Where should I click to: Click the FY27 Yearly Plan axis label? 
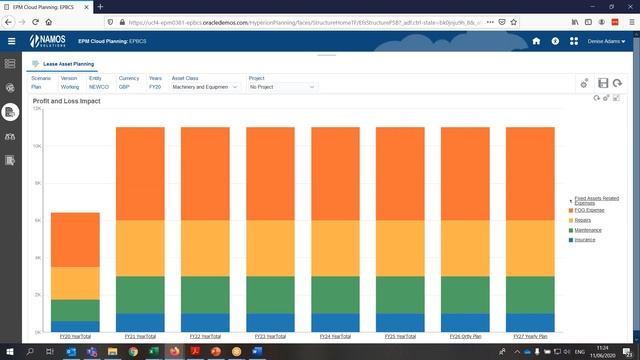[x=530, y=337]
